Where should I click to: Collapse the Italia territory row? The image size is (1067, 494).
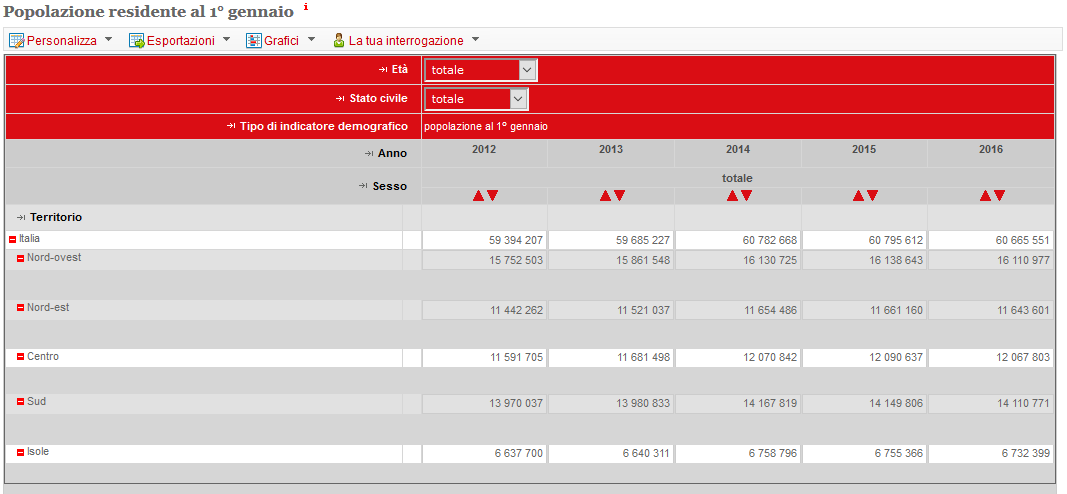[12, 240]
